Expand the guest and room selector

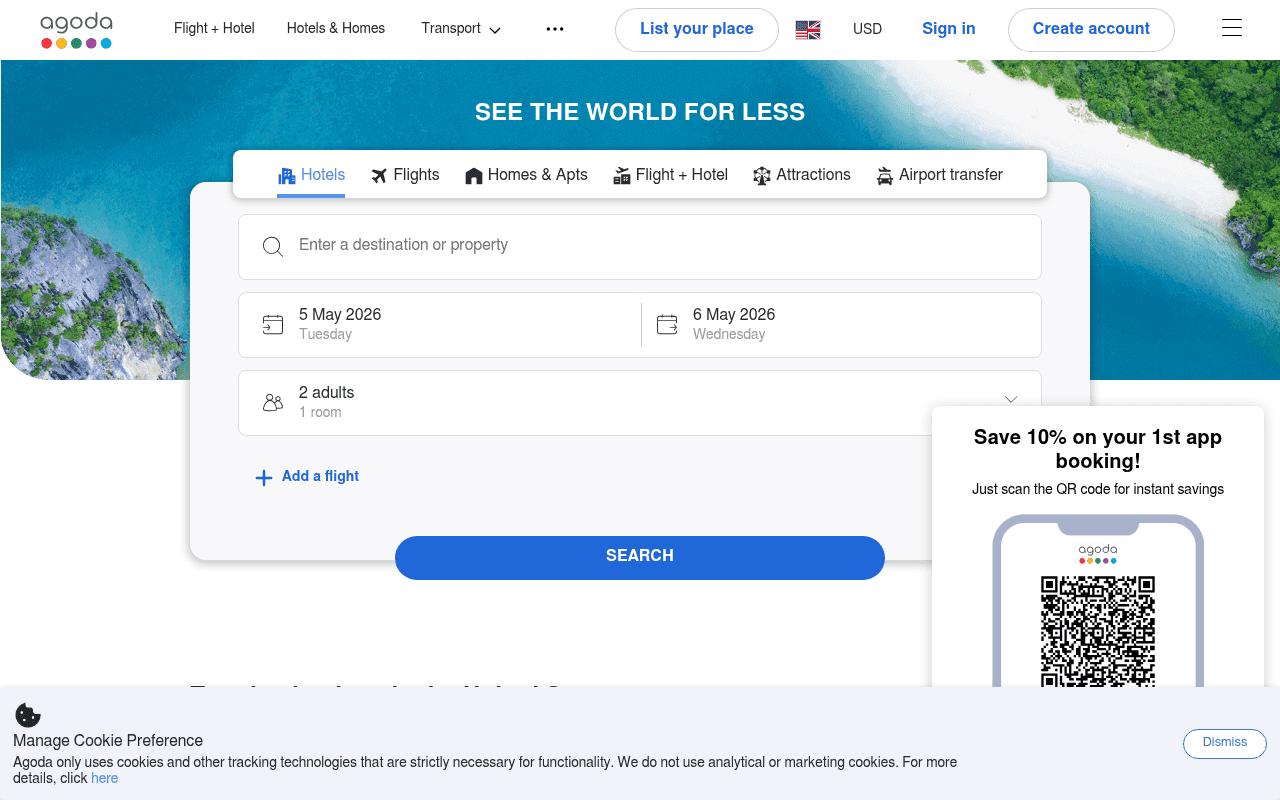click(1010, 399)
